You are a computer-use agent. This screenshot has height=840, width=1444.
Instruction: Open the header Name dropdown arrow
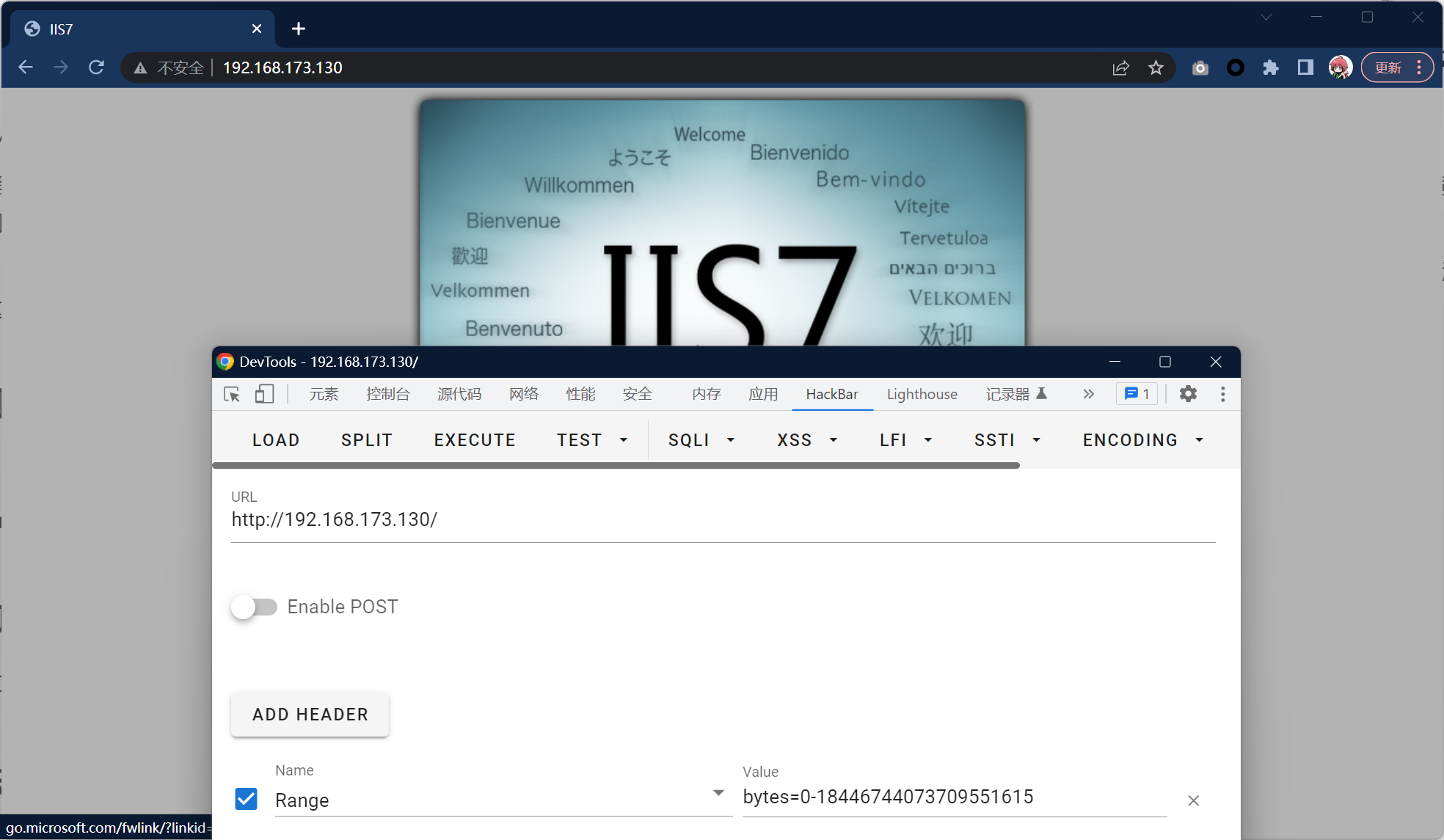click(x=718, y=793)
